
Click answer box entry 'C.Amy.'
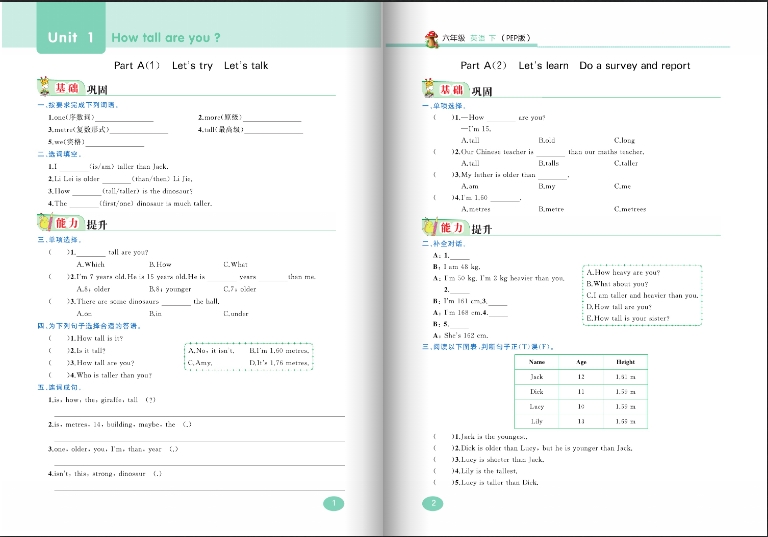tap(200, 363)
